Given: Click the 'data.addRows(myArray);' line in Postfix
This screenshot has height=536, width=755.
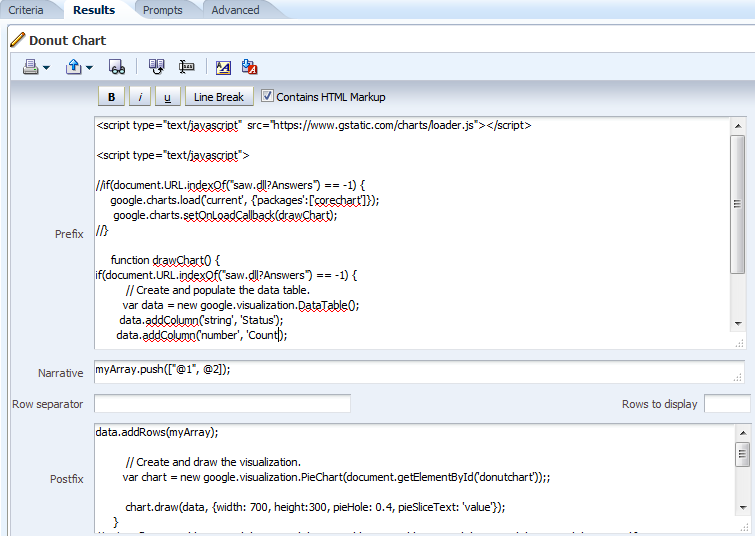Looking at the screenshot, I should pyautogui.click(x=156, y=432).
